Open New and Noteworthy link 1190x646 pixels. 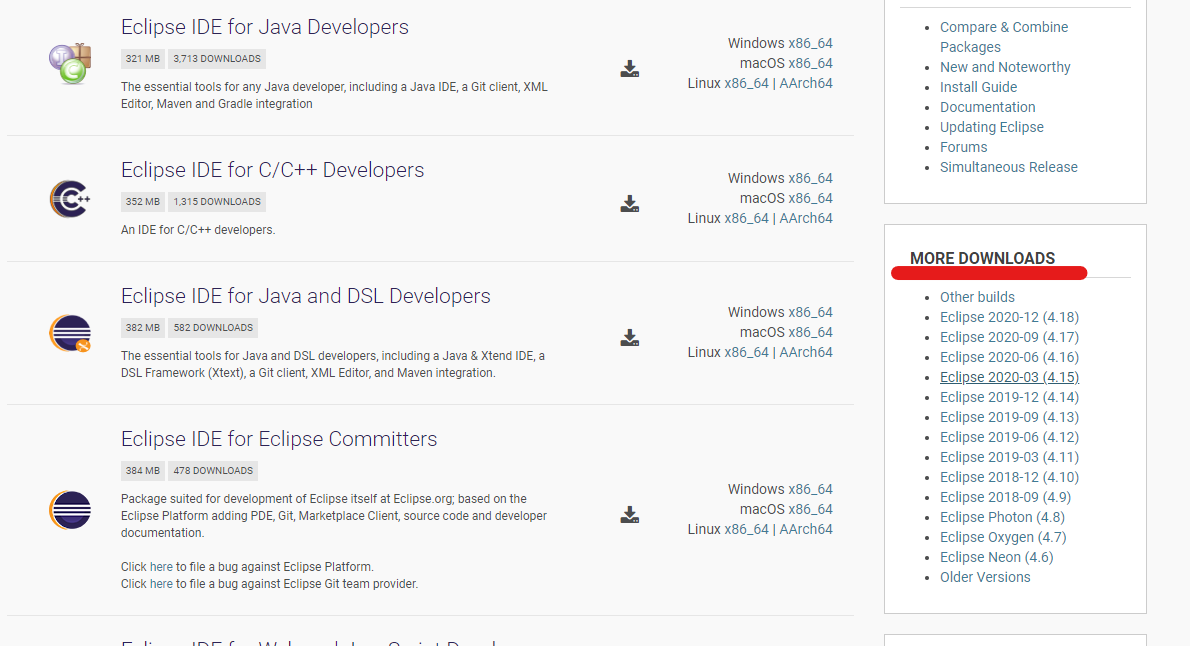point(1005,67)
